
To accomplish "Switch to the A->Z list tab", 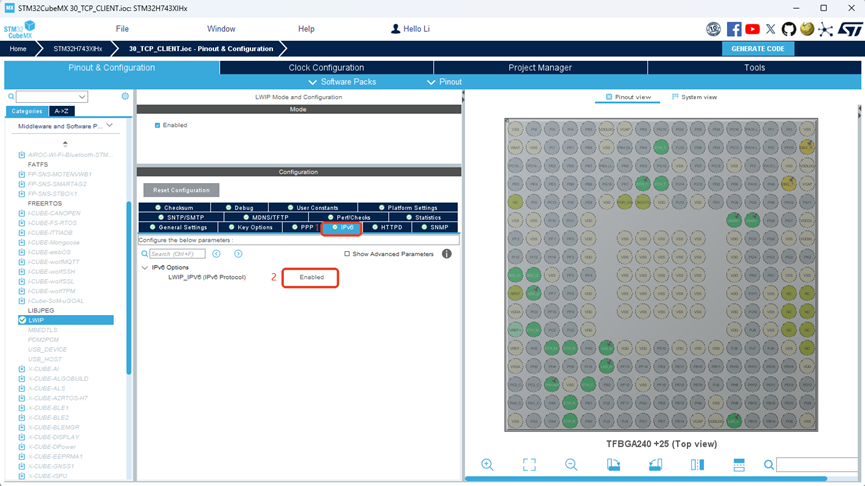I will (x=61, y=111).
